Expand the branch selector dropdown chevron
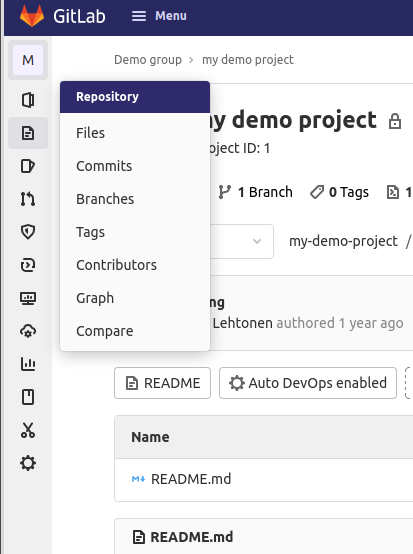 (257, 241)
